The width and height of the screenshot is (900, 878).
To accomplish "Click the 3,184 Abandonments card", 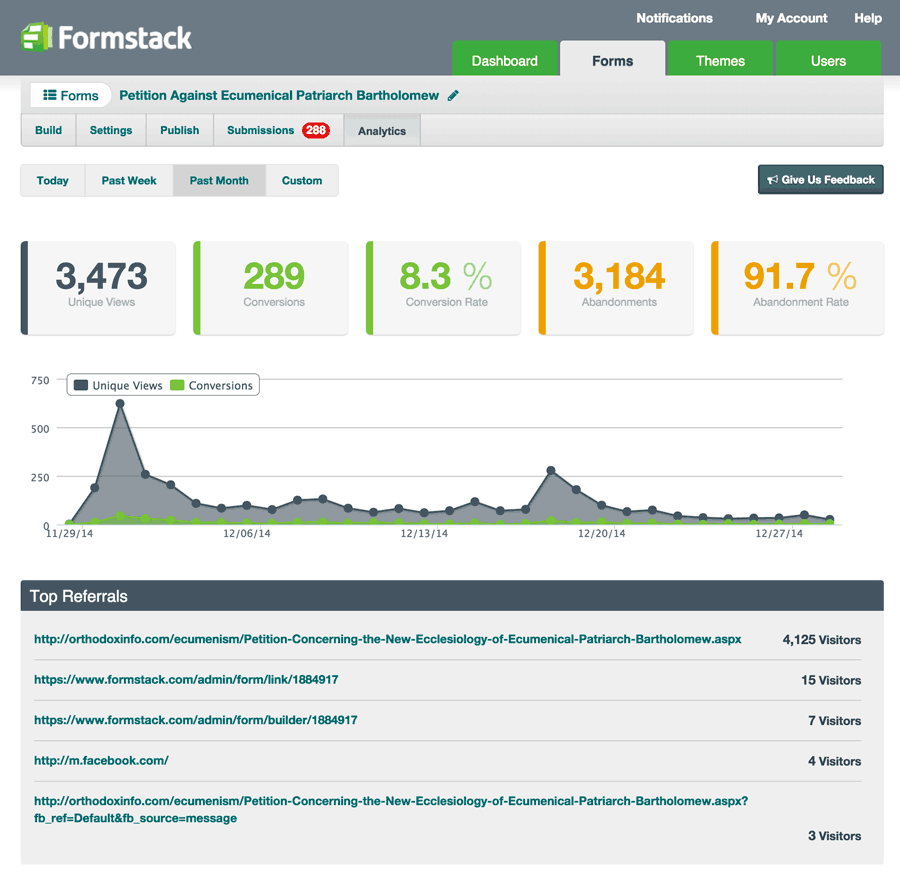I will [x=616, y=288].
